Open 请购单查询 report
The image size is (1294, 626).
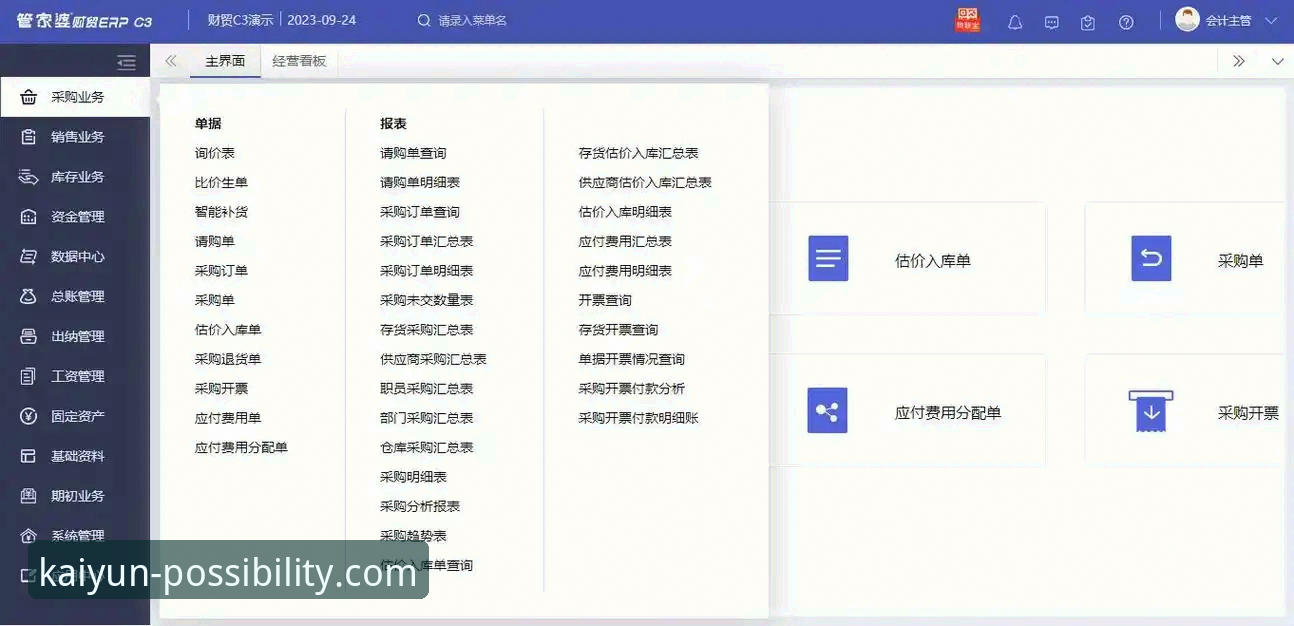pyautogui.click(x=413, y=153)
